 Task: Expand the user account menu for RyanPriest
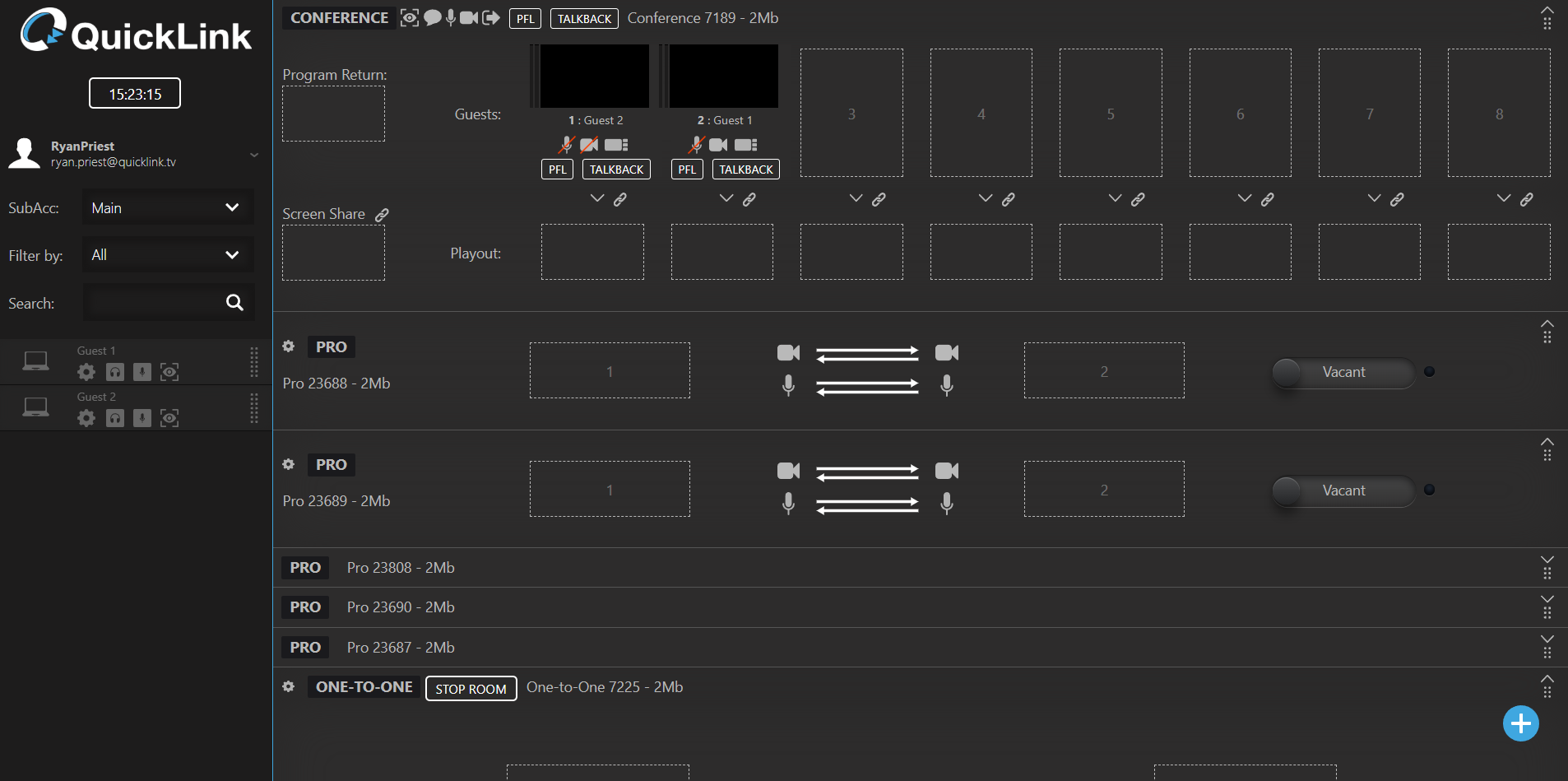tap(254, 155)
